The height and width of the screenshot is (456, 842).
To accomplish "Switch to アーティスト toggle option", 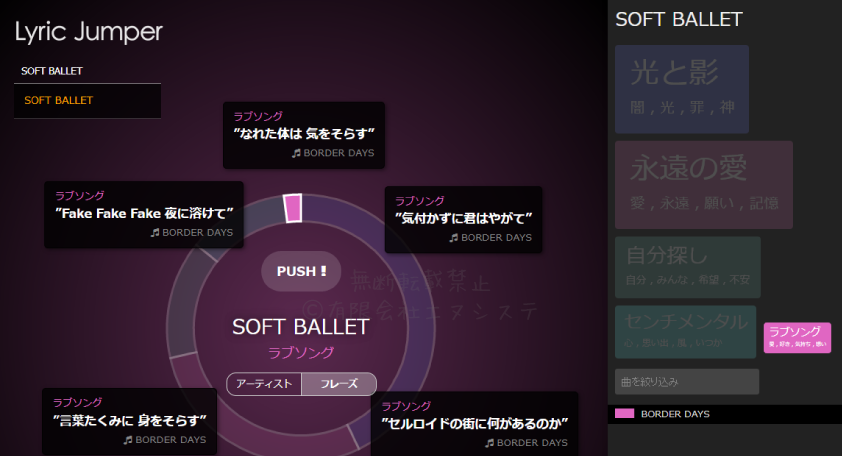I will pos(264,384).
